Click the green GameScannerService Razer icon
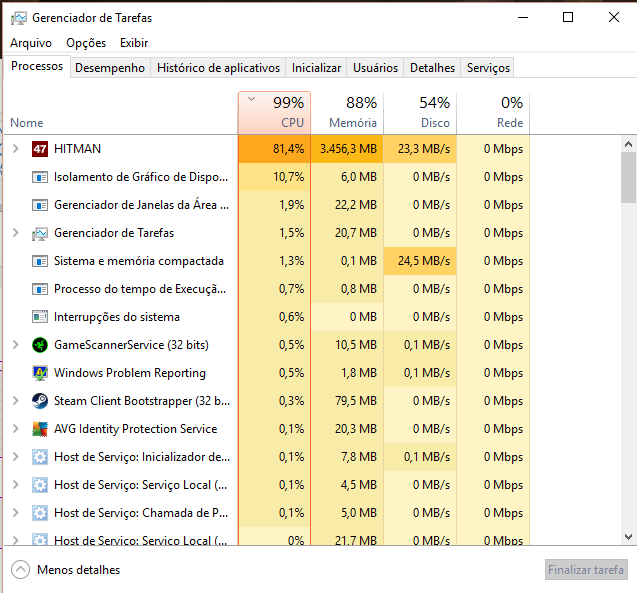Viewport: 637px width, 593px height. (x=40, y=345)
